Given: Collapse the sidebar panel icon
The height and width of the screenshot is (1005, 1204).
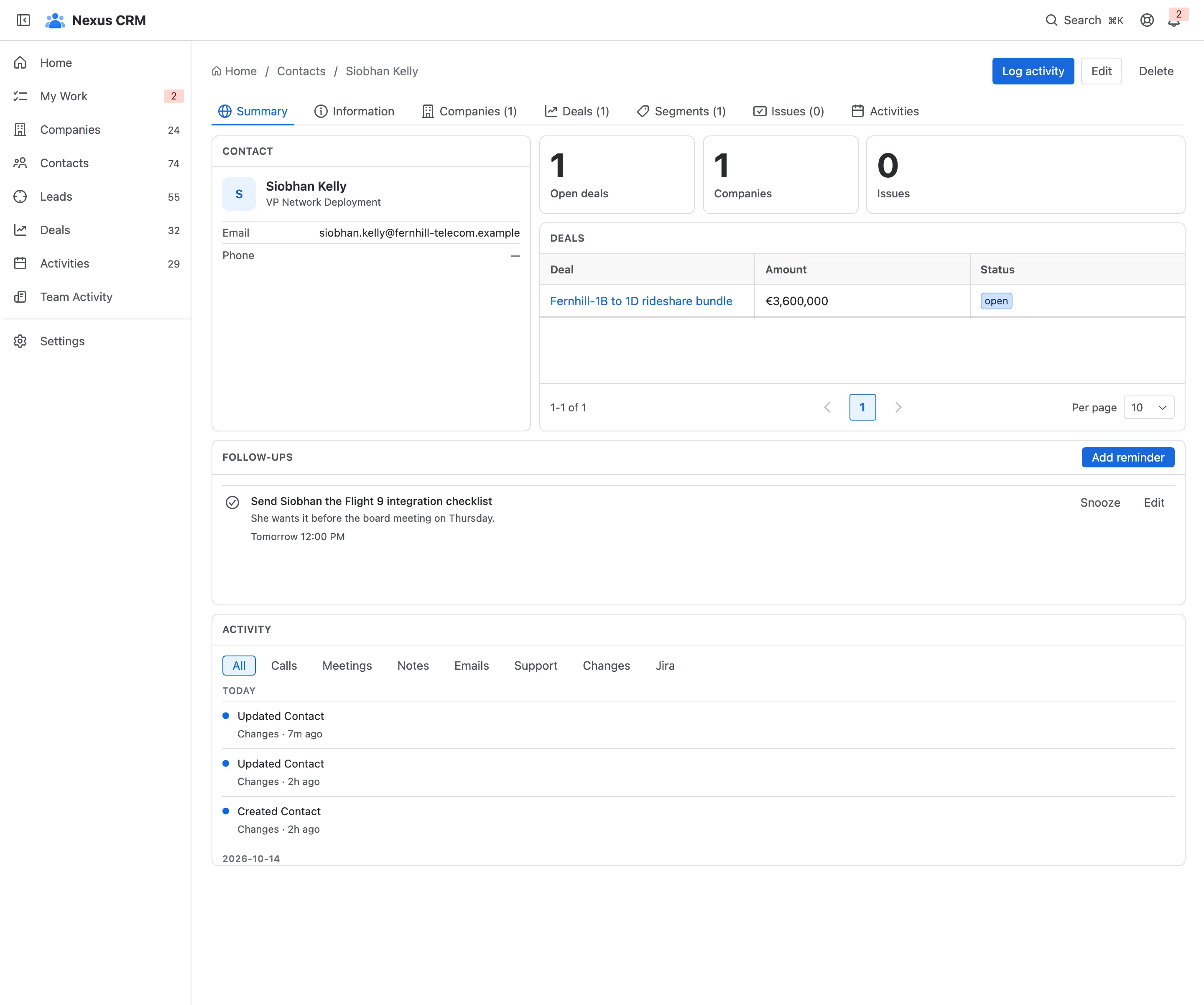Looking at the screenshot, I should click(23, 20).
